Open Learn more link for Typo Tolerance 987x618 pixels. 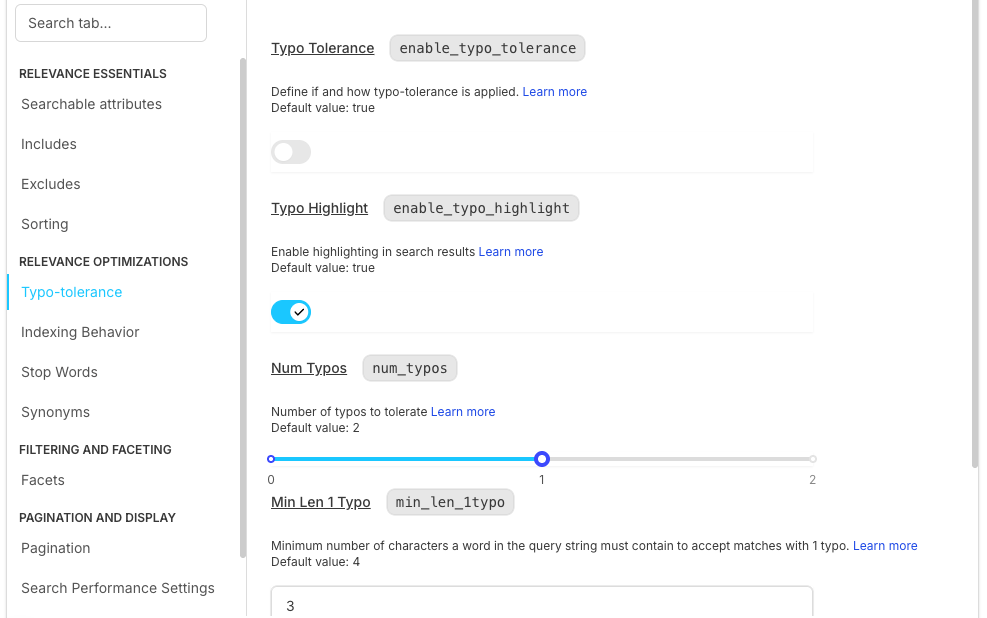click(554, 92)
